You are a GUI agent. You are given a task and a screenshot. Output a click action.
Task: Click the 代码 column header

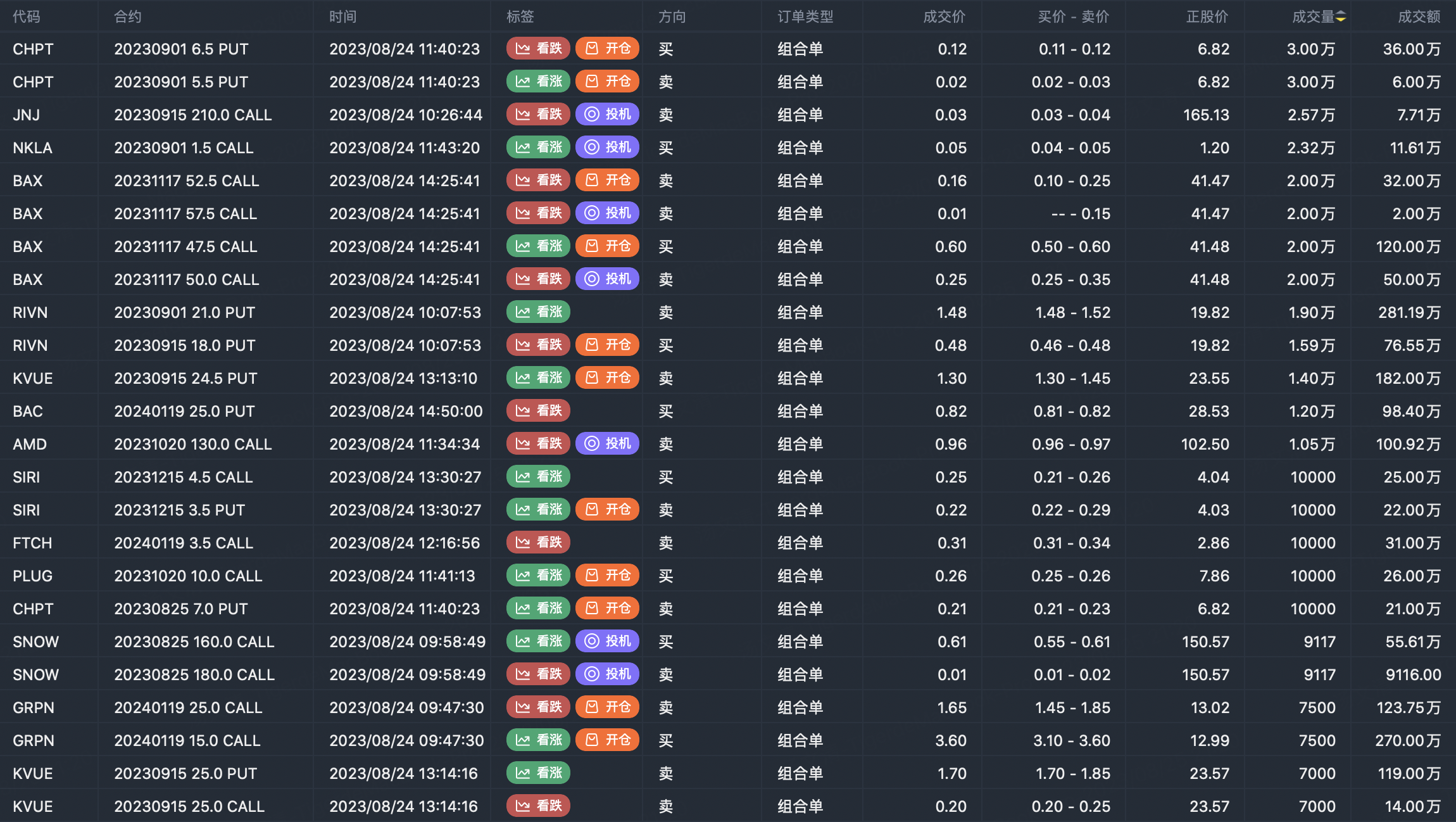pos(27,17)
